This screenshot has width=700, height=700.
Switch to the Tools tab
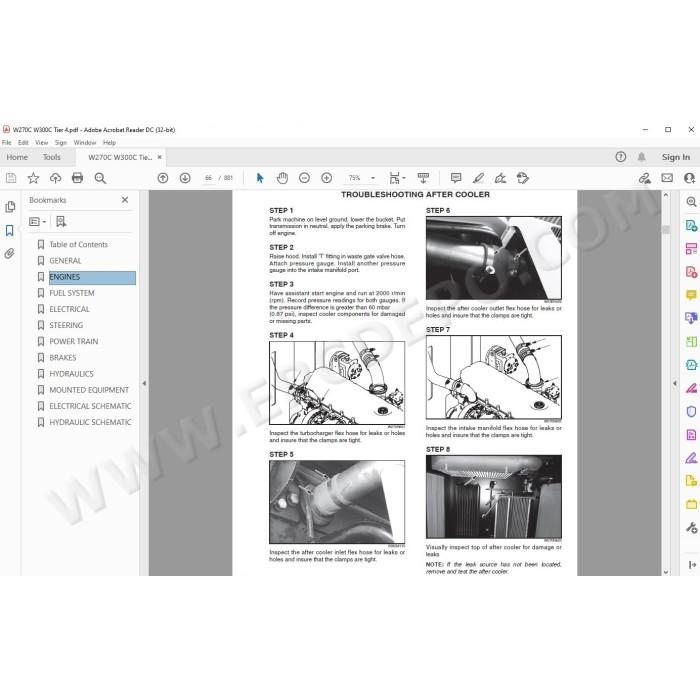tap(51, 157)
